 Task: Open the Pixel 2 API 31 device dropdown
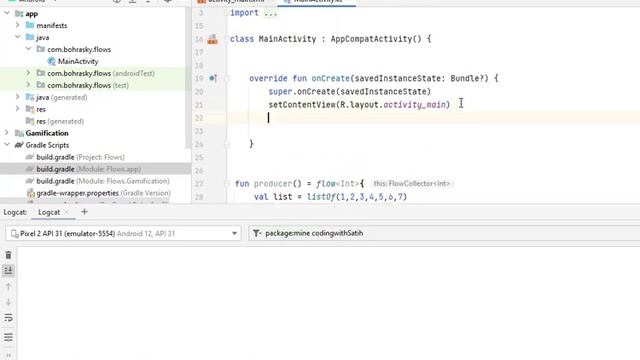[123, 233]
